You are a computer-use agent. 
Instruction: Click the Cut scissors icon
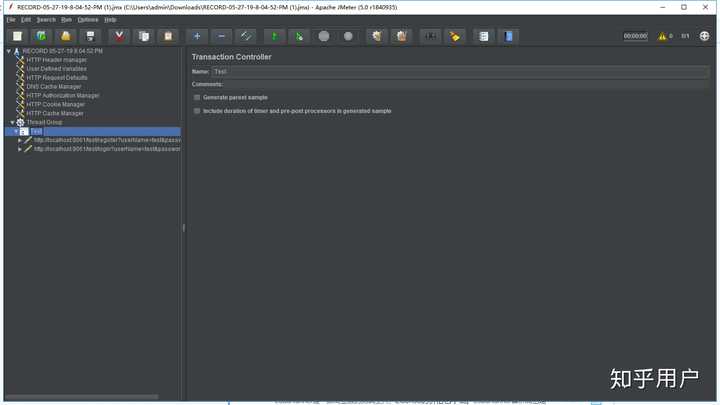pyautogui.click(x=119, y=36)
